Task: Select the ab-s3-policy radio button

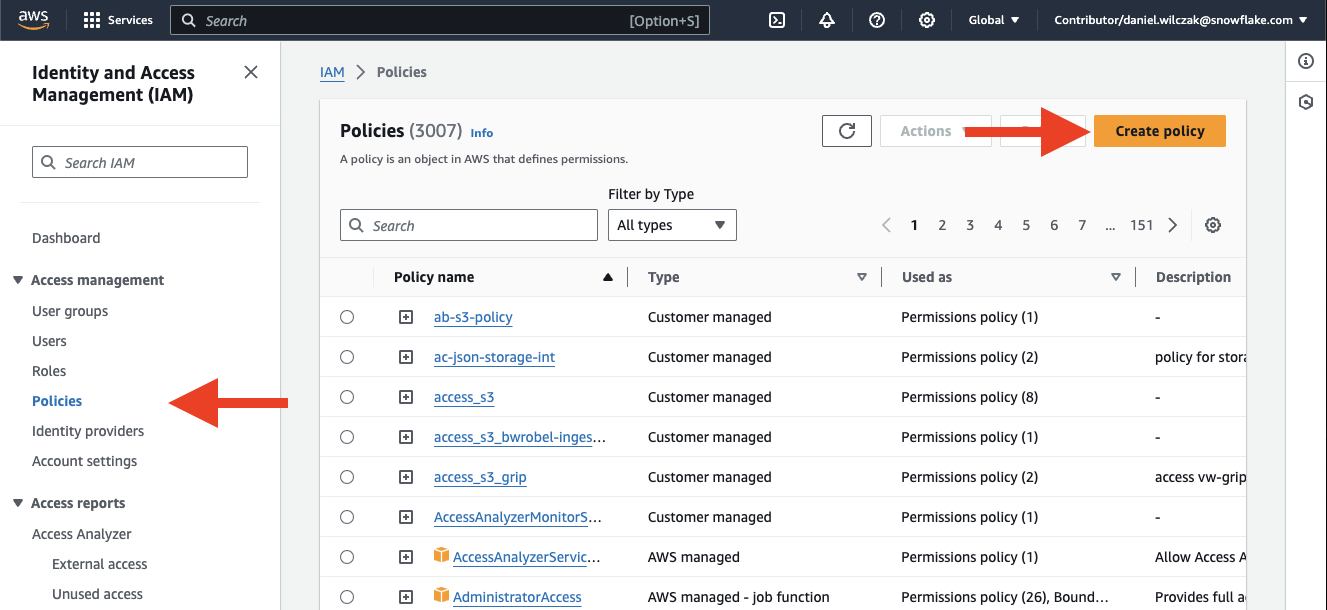Action: (347, 317)
